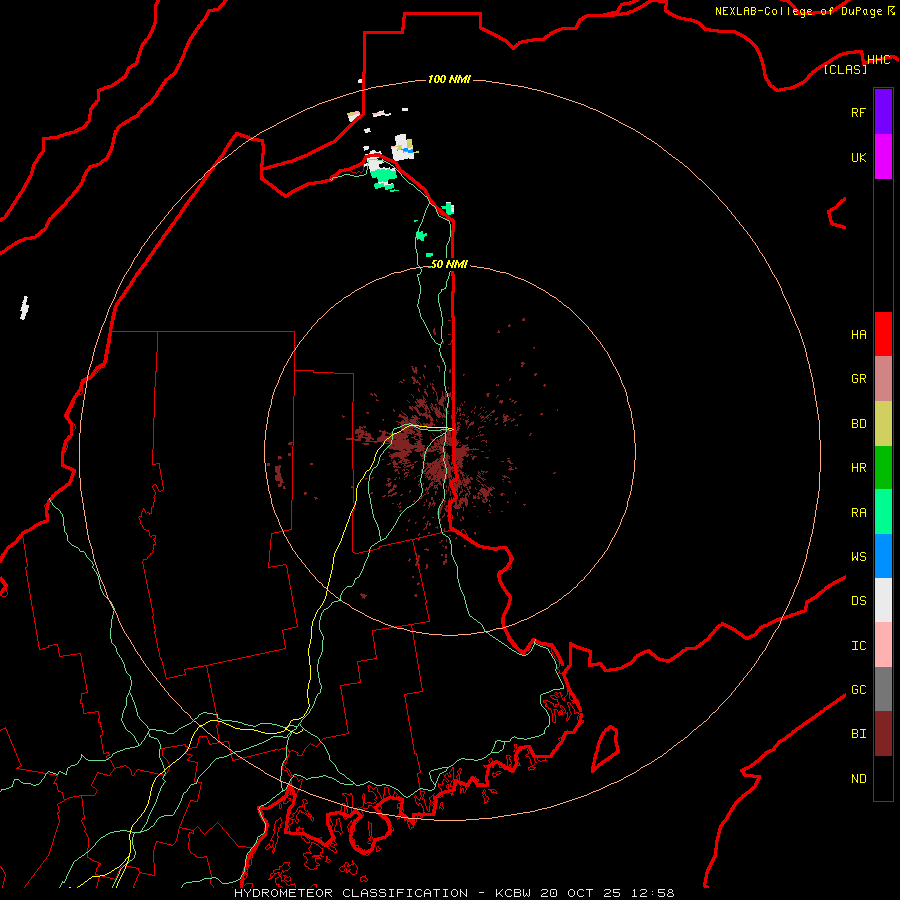Click the small white echo at far left edge

coord(24,308)
